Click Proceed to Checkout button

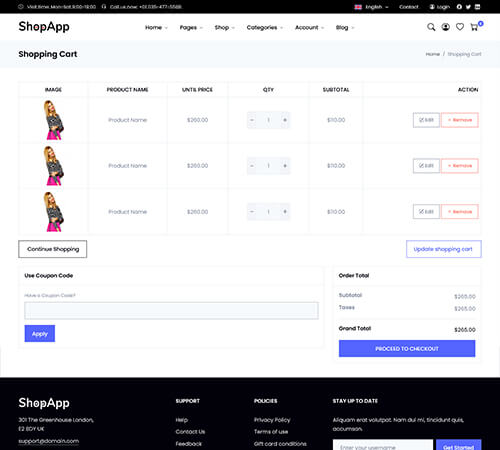coord(407,349)
